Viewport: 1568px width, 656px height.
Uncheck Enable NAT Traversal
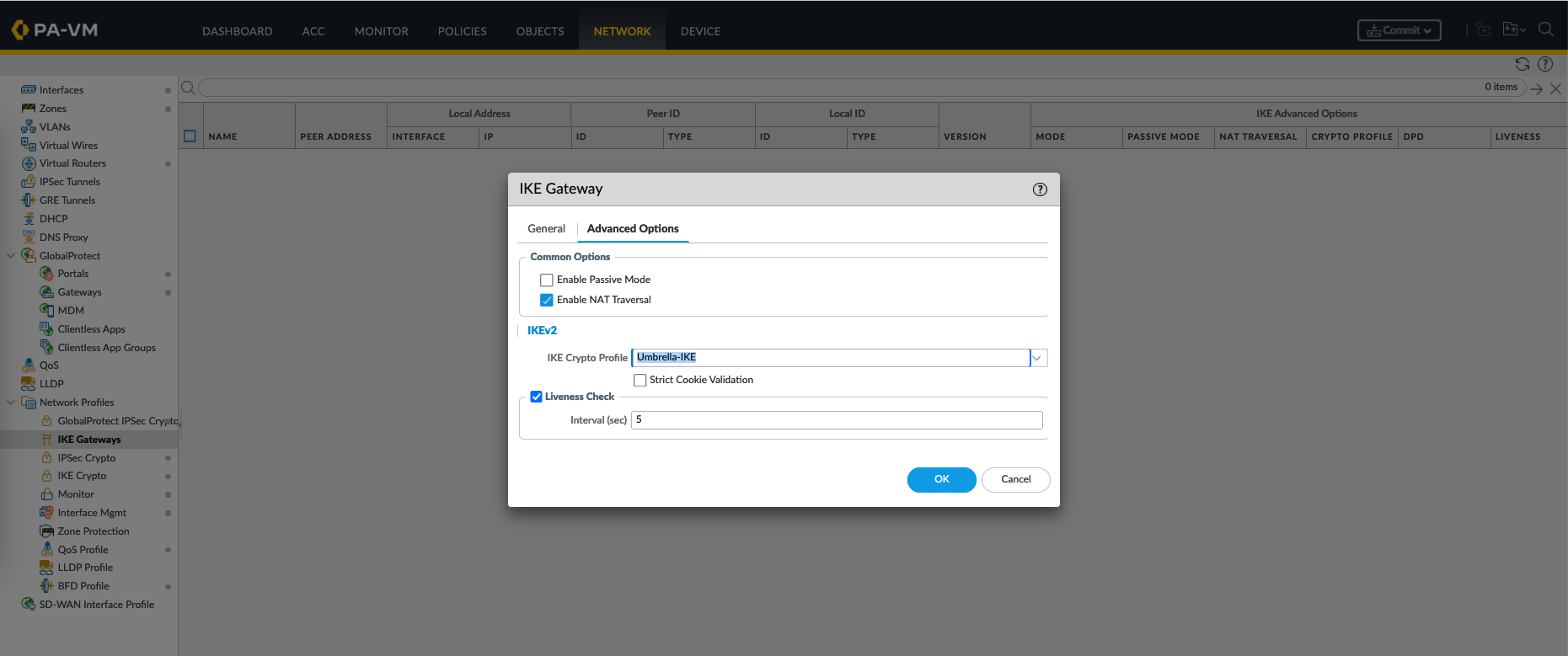coord(547,301)
